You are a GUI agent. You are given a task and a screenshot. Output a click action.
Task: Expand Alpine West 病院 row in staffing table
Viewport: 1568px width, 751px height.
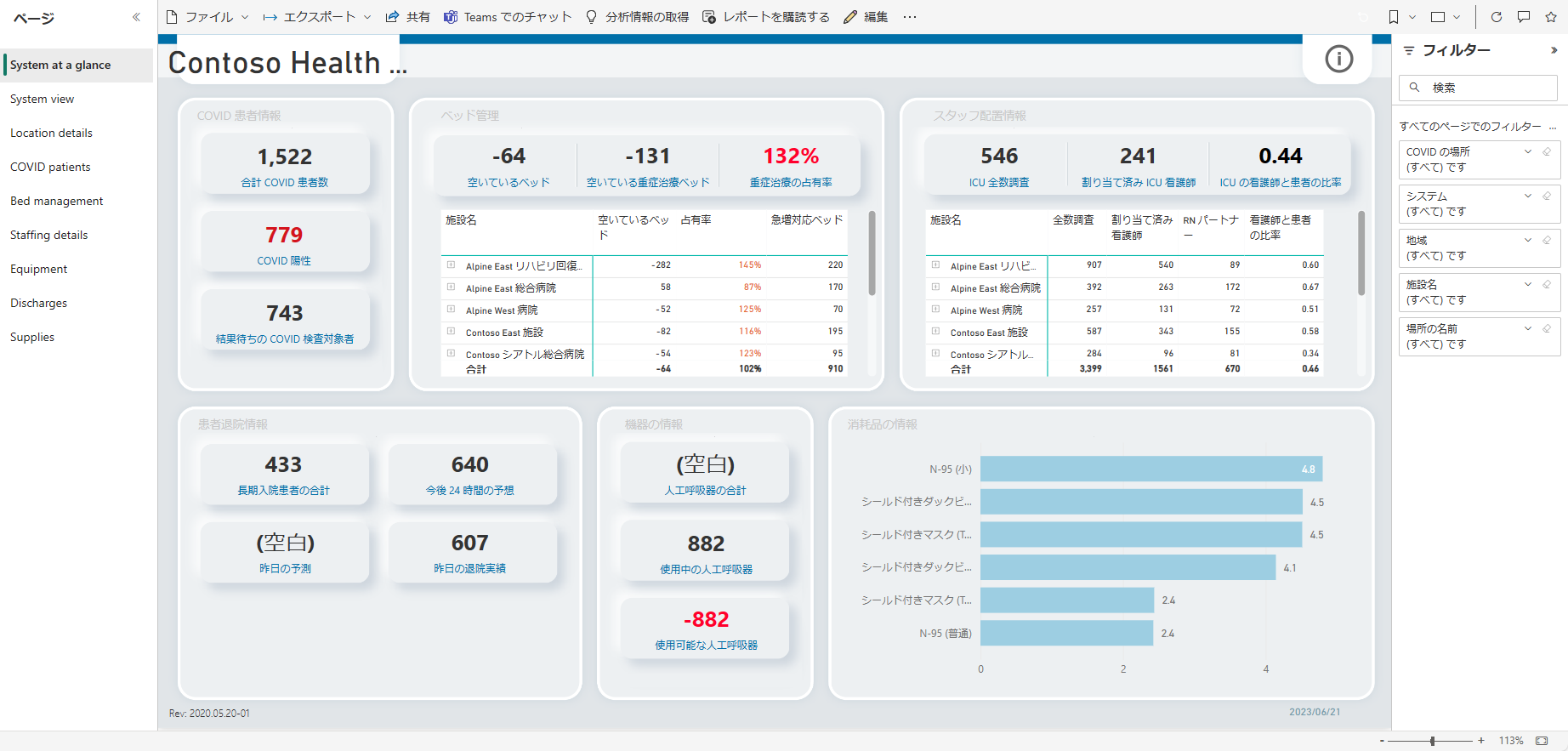935,309
